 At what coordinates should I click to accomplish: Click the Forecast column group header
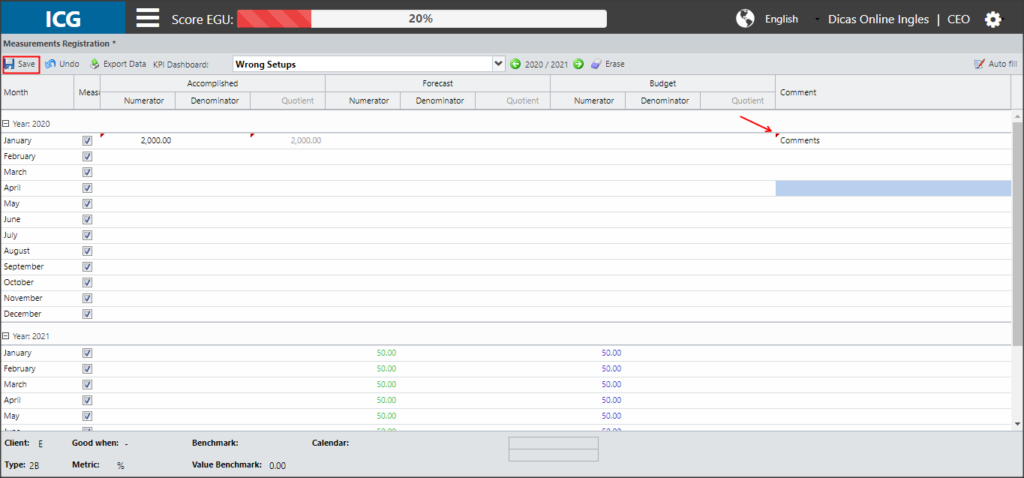[x=438, y=84]
